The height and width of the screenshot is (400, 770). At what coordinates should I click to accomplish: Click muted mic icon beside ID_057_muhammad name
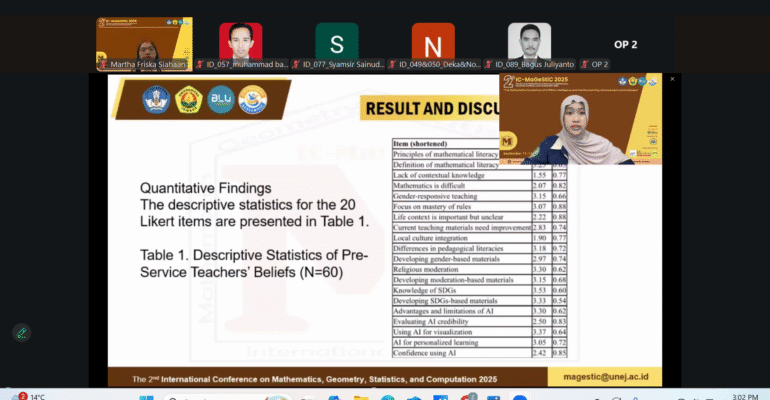point(200,65)
